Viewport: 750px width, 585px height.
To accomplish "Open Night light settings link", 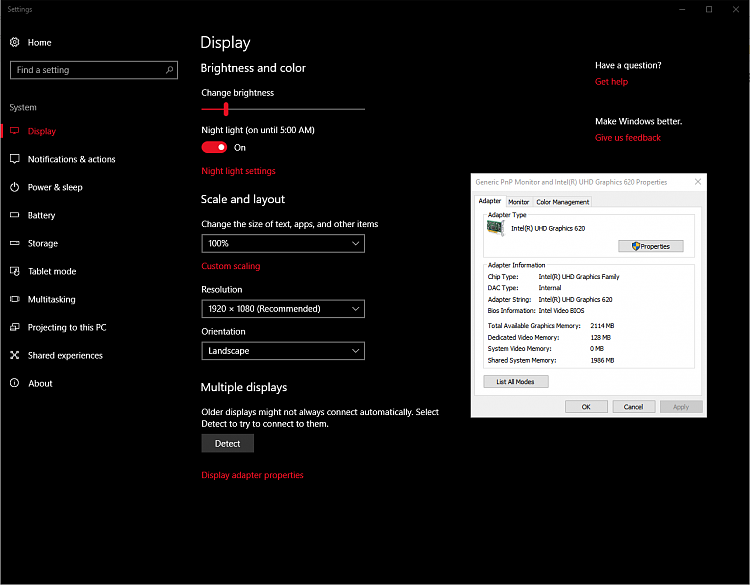I will [238, 171].
